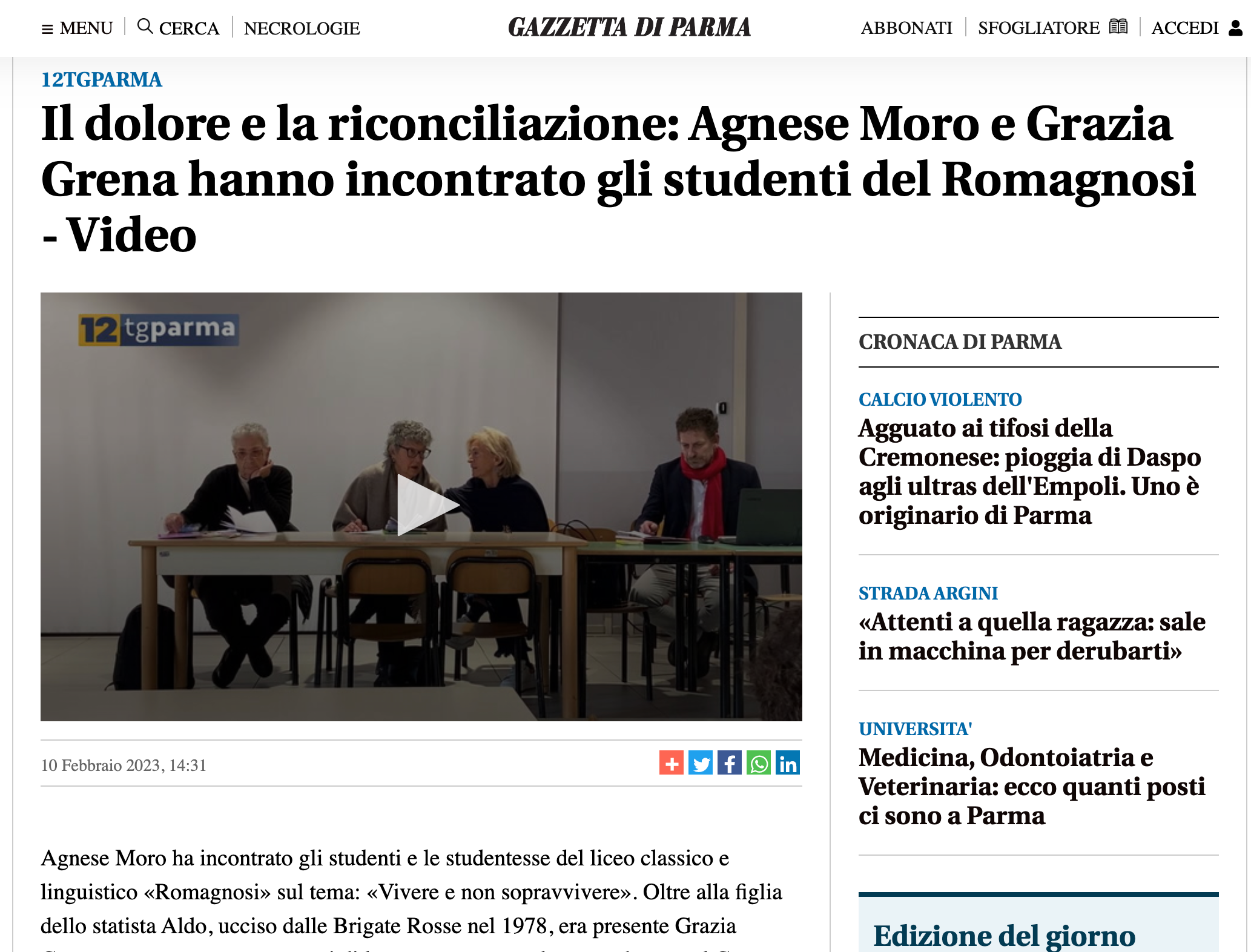Open the hamburger MENU icon
1251x952 pixels.
47,29
